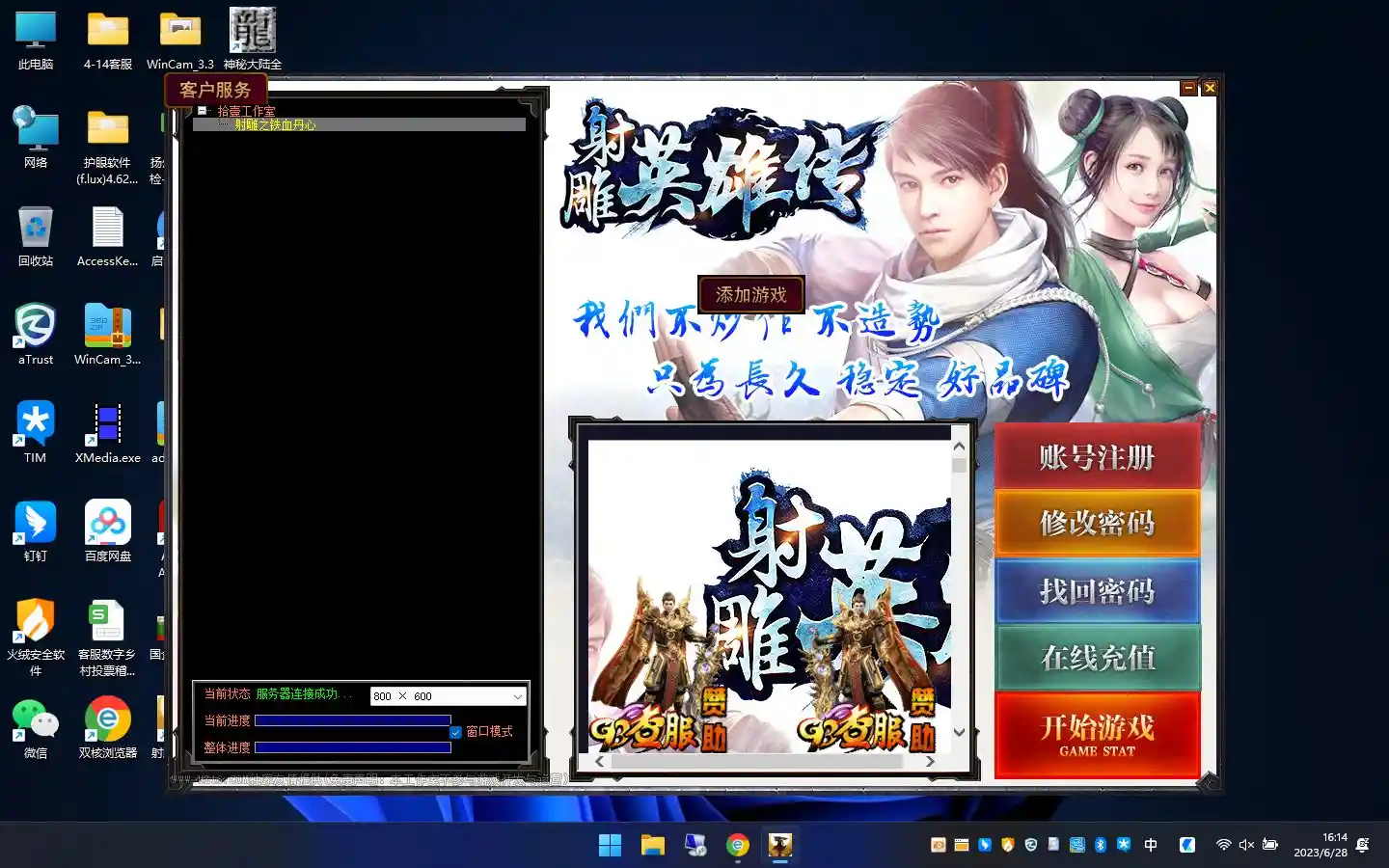Open WinCam_3... archive icon
The height and width of the screenshot is (868, 1389).
(x=108, y=336)
